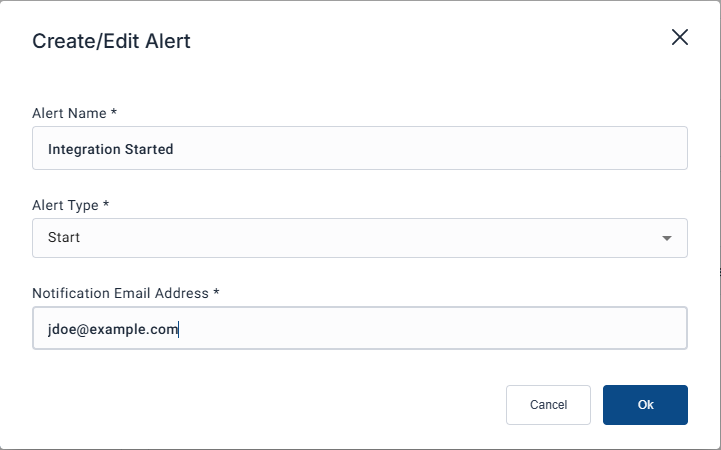Click the "Create/Edit Alert" dialog title
This screenshot has width=721, height=450.
pyautogui.click(x=111, y=41)
